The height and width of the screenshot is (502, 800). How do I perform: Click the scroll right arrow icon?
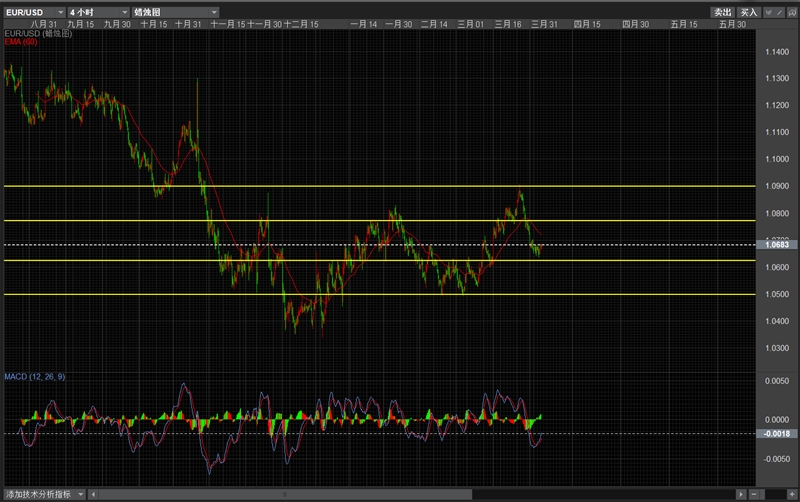point(741,494)
